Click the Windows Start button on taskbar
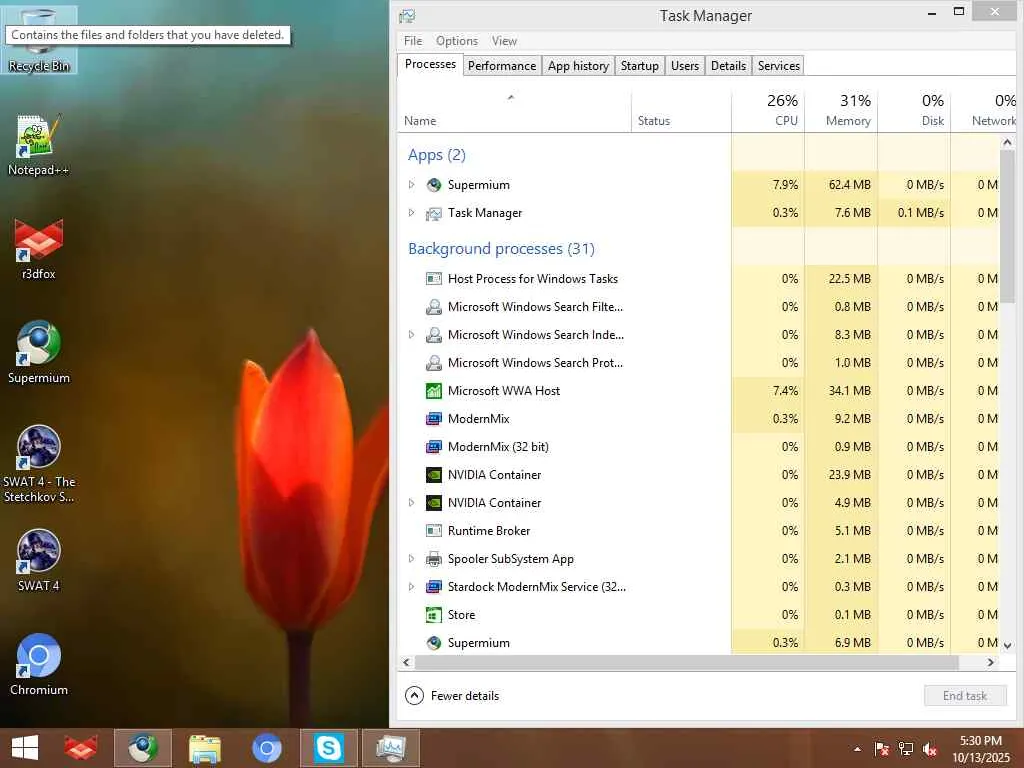 25,748
